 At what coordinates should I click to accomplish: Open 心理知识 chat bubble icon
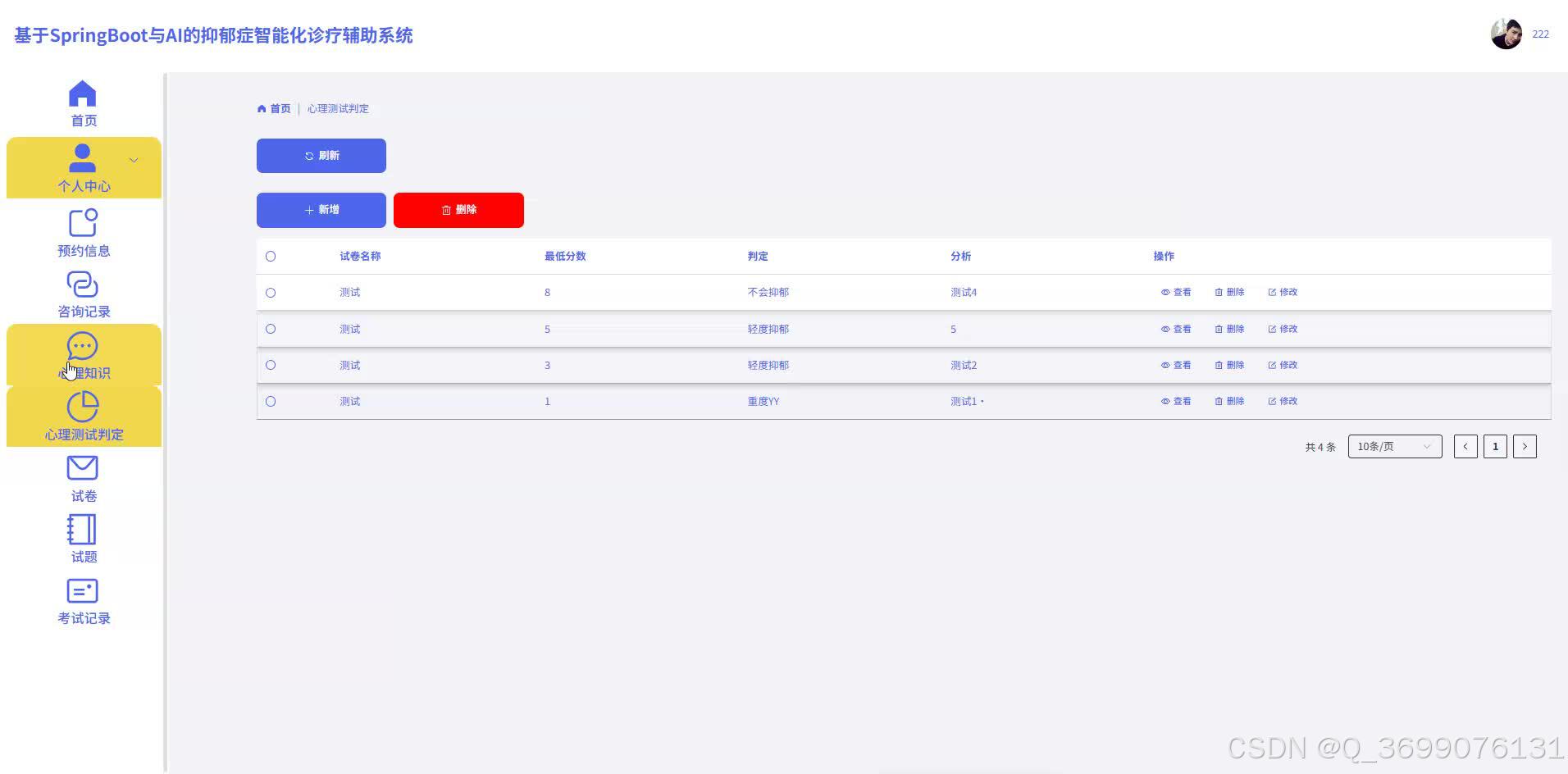click(82, 345)
